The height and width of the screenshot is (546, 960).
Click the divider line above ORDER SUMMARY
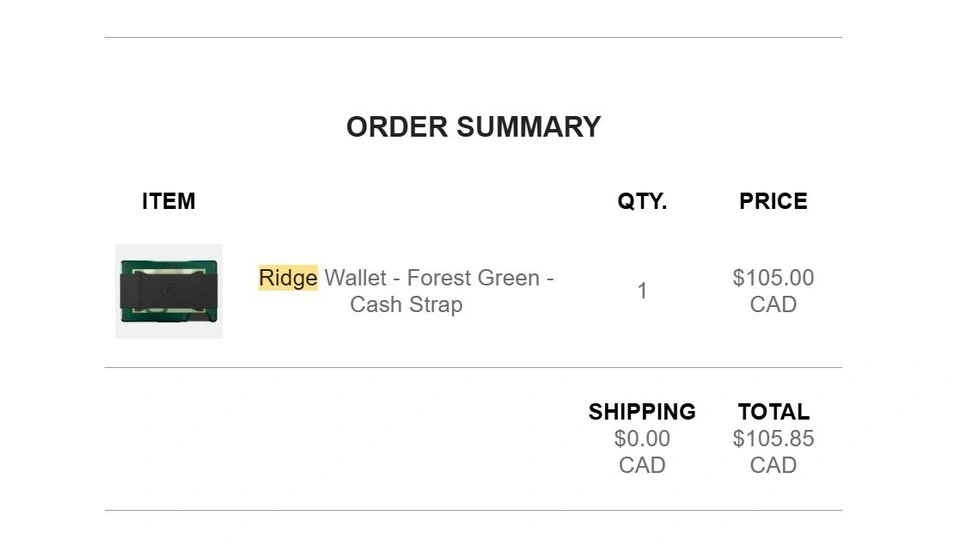coord(473,38)
